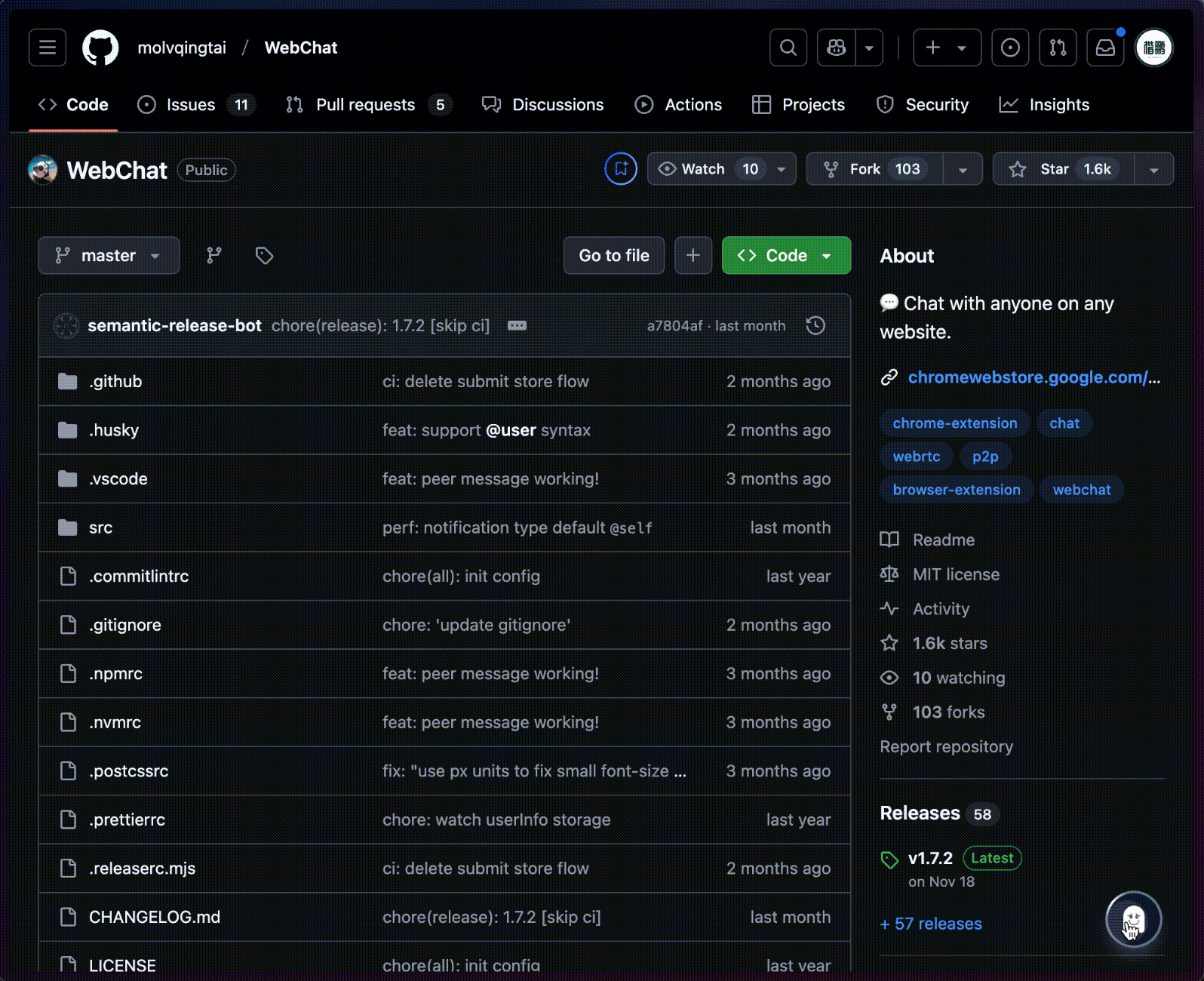Open the CHANGELOG.md file
This screenshot has width=1204, height=981.
(x=155, y=918)
